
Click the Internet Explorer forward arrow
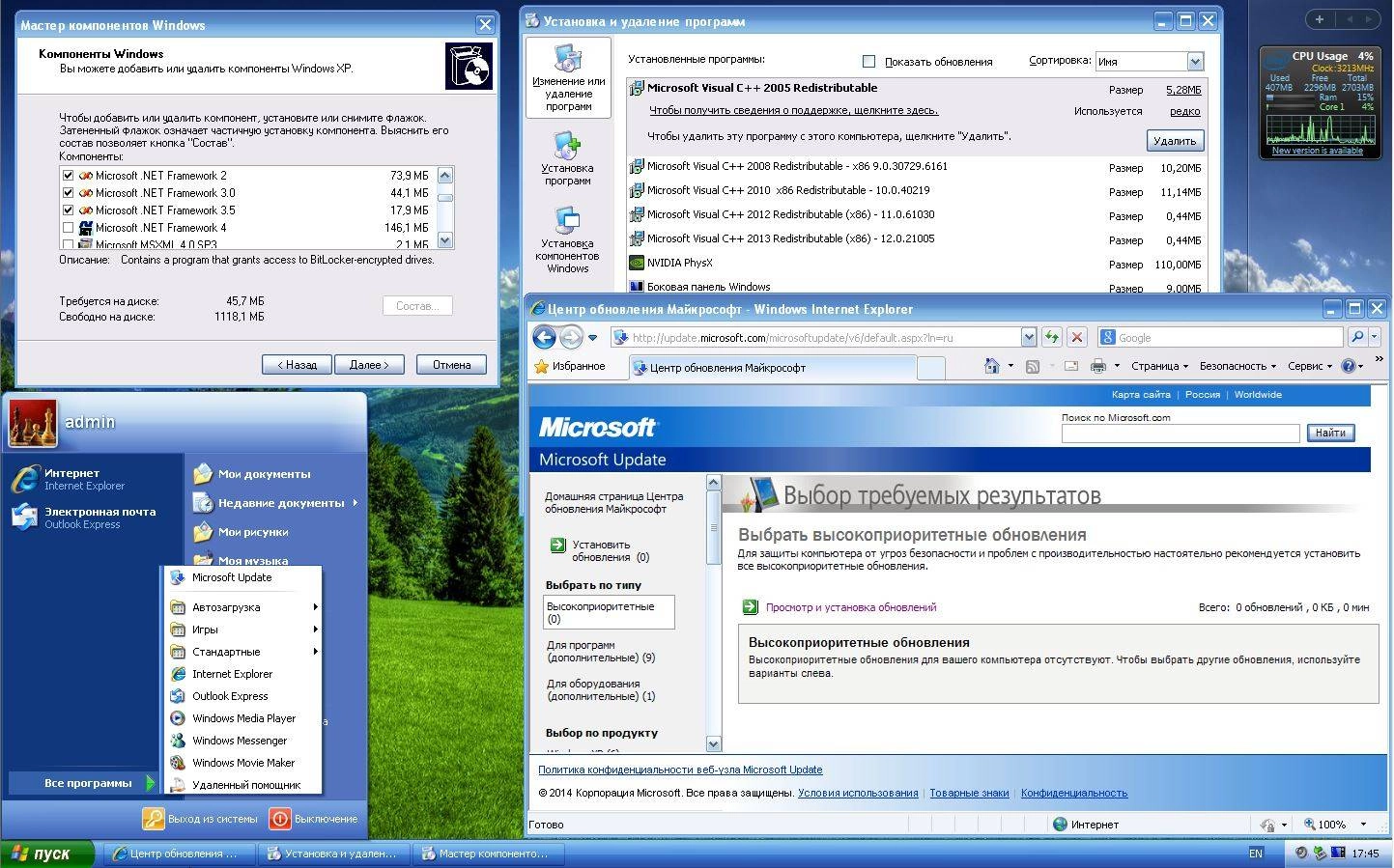(x=571, y=337)
